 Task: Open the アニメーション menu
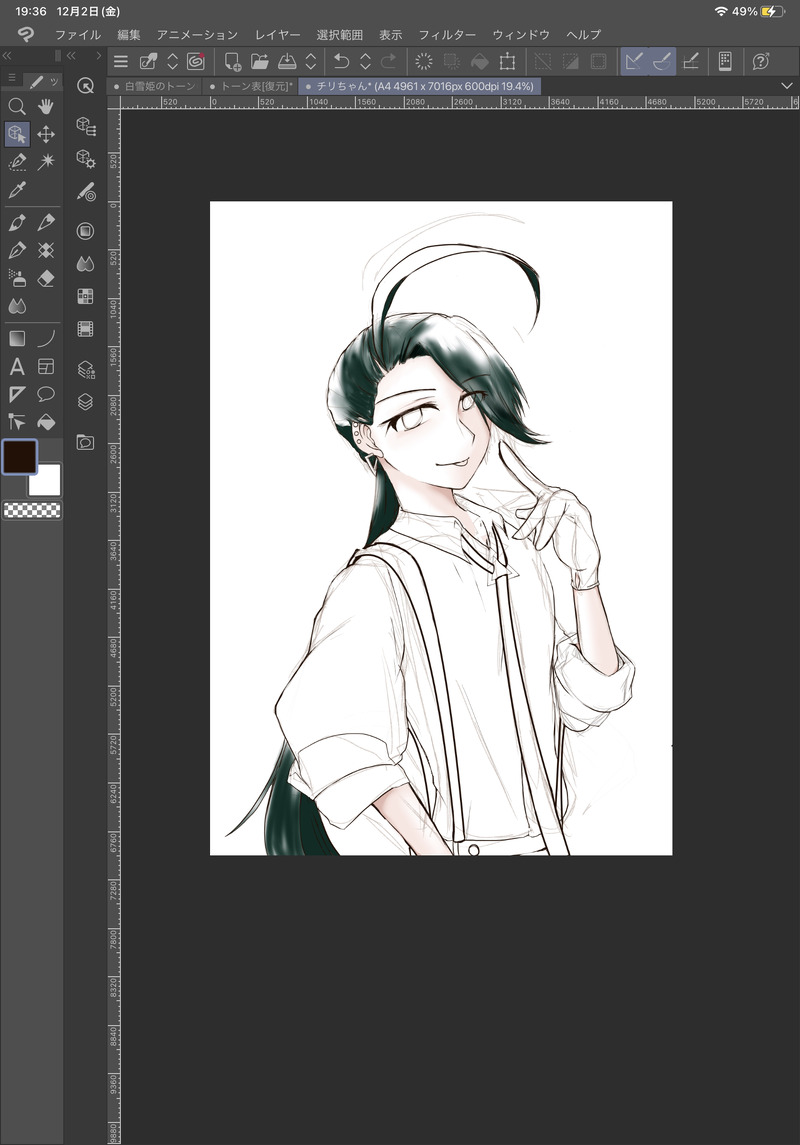click(x=197, y=35)
